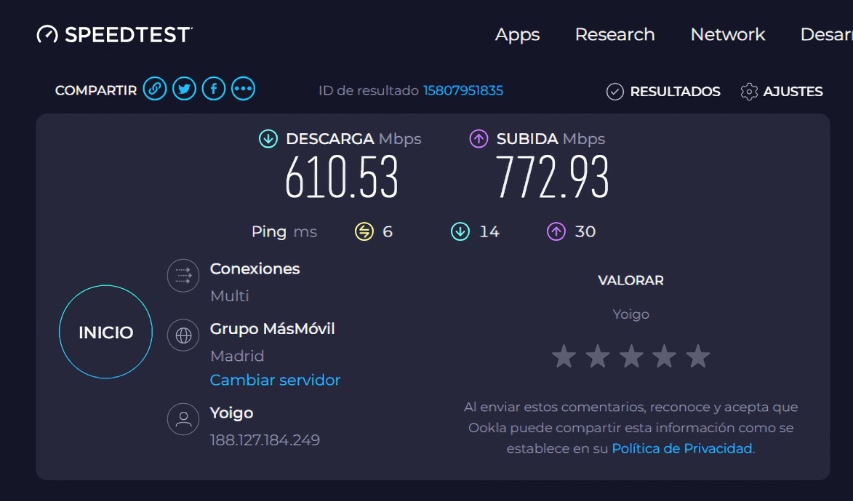This screenshot has width=853, height=501.
Task: Share result on Facebook icon
Action: [214, 89]
